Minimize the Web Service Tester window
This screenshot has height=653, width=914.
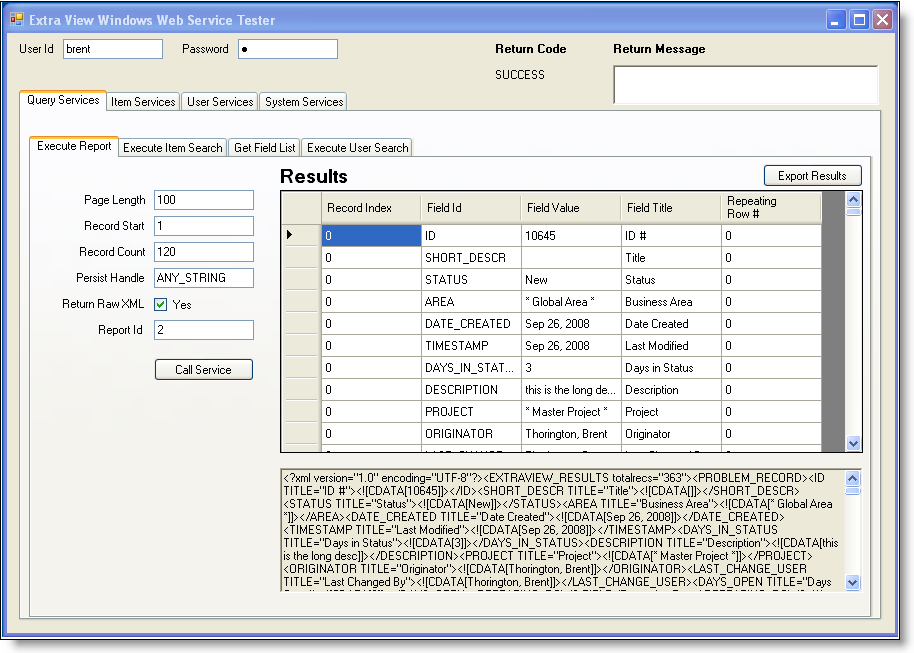click(836, 20)
